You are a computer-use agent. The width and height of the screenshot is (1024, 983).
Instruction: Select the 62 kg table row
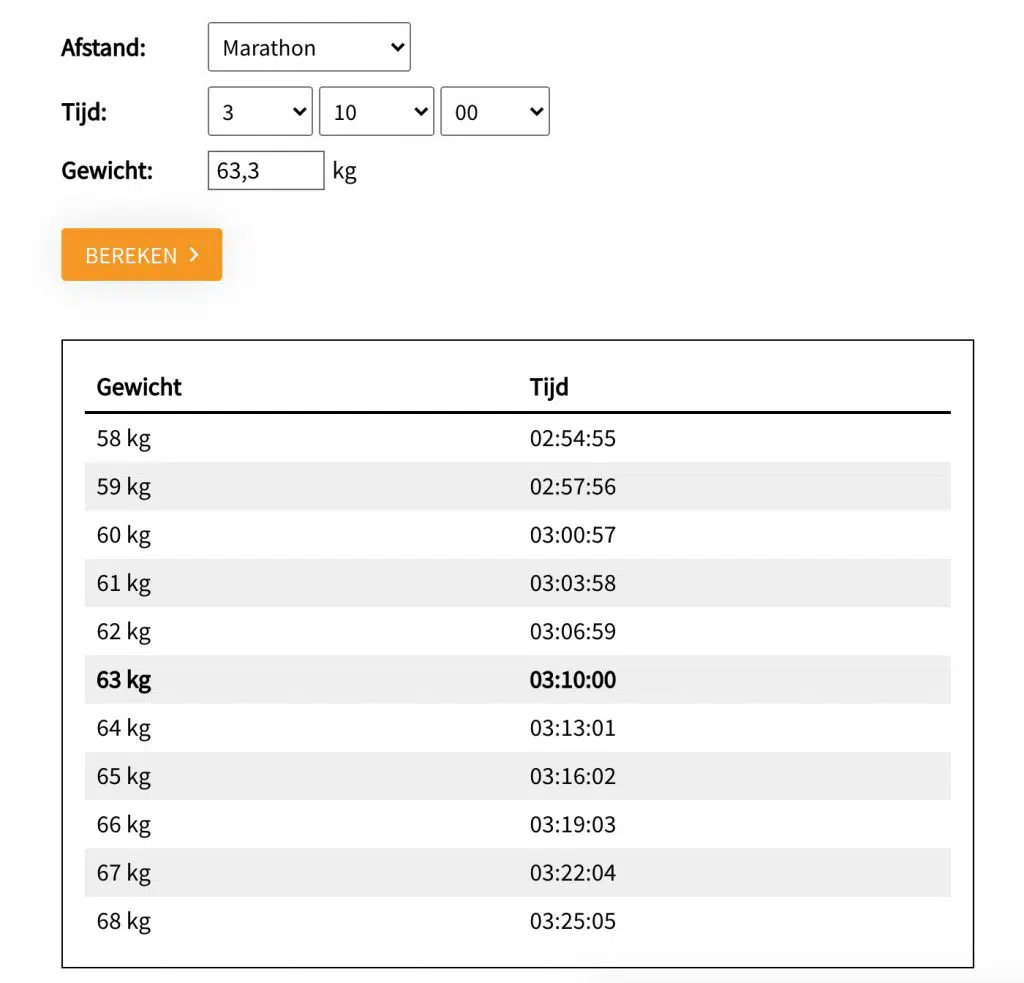(517, 632)
